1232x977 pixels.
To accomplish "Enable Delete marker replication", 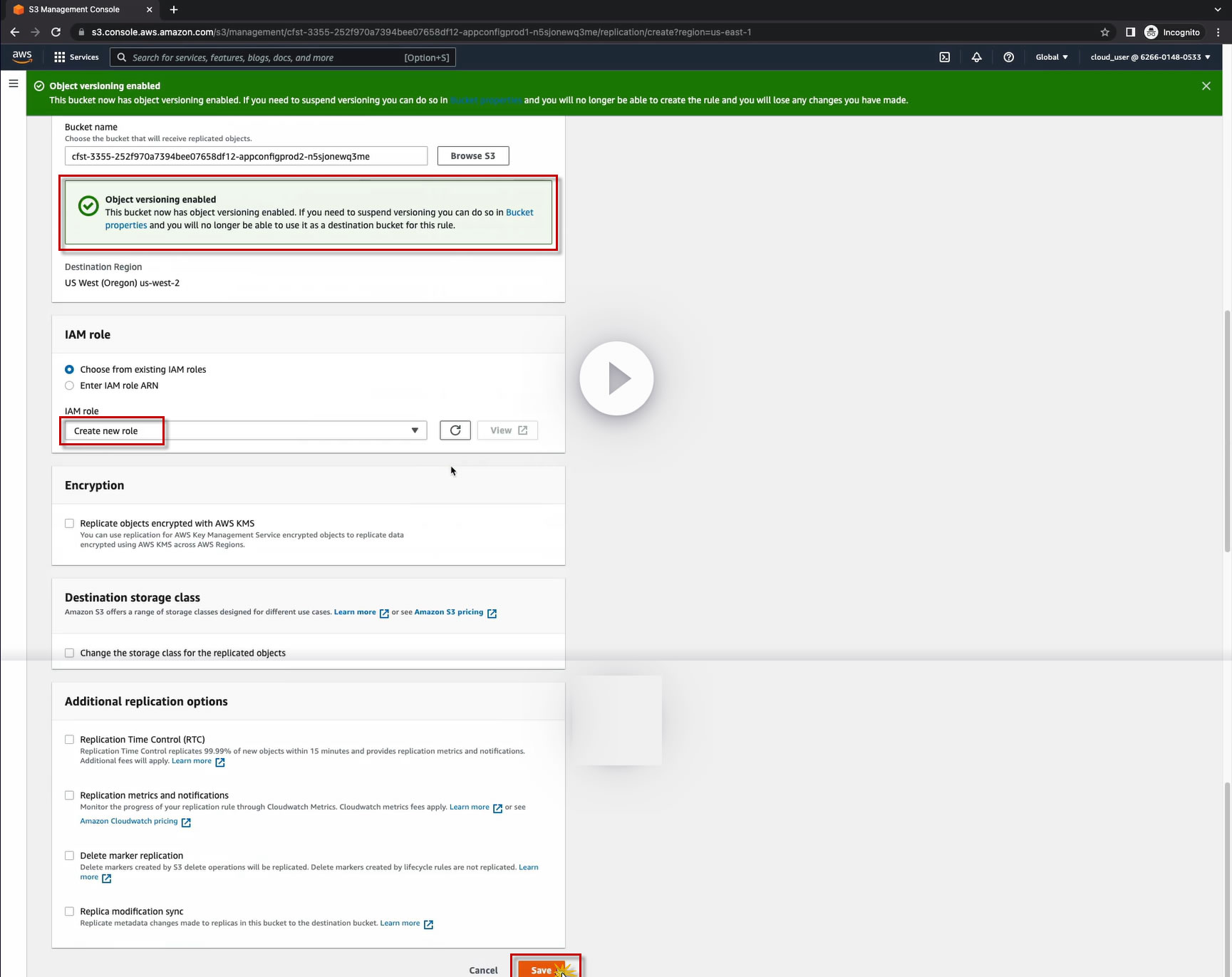I will (x=69, y=856).
